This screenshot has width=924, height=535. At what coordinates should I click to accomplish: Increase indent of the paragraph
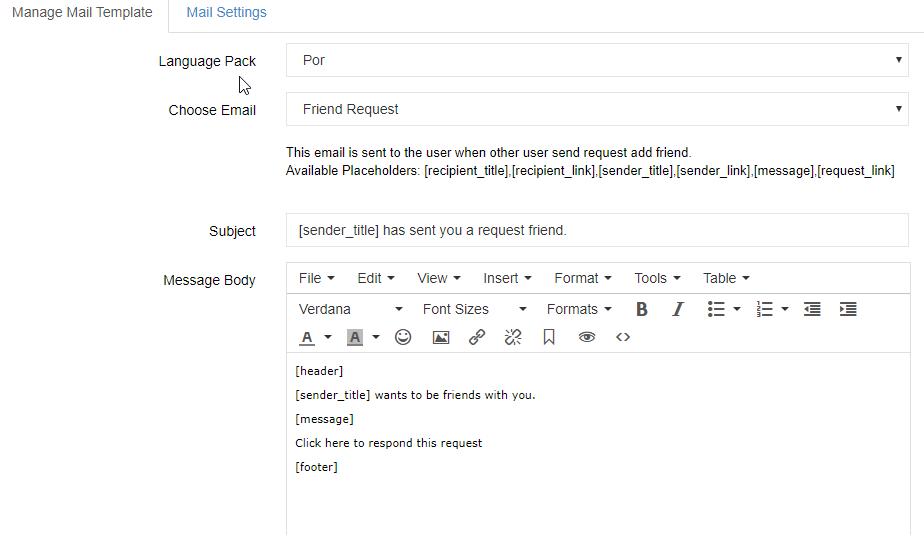pyautogui.click(x=848, y=309)
